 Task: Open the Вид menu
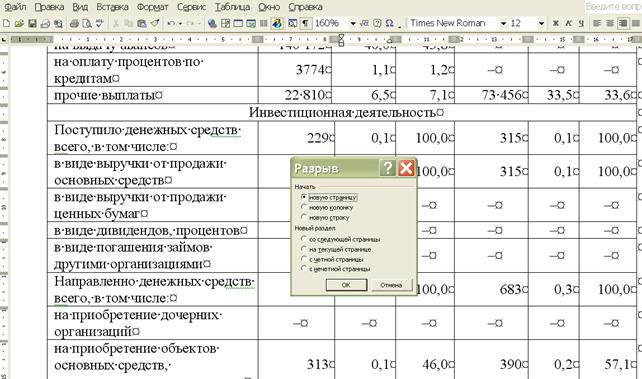click(x=80, y=7)
